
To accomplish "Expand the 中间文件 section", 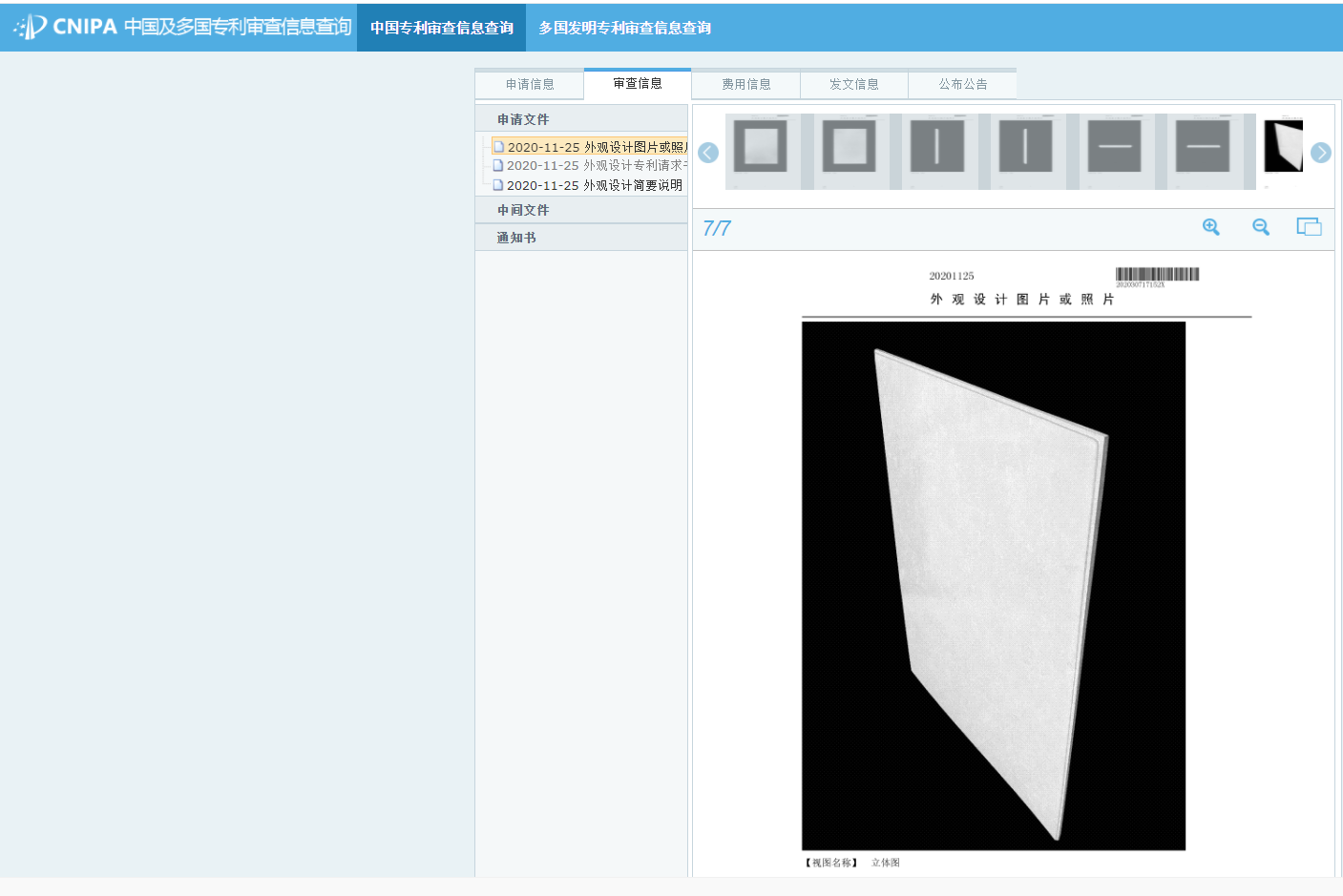I will click(x=523, y=210).
